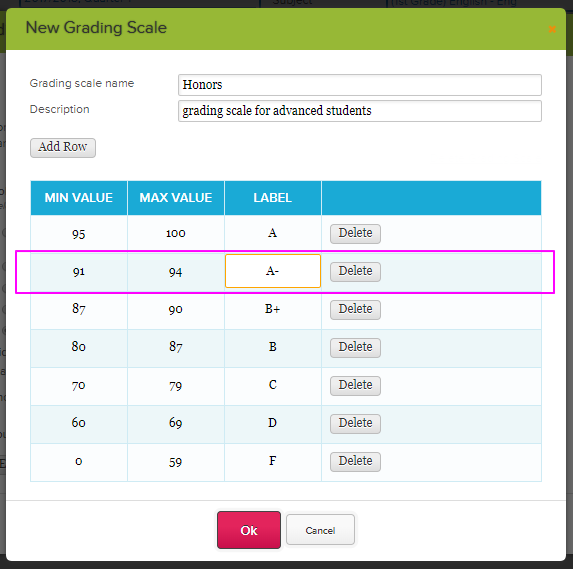Click the Grading scale name field
The width and height of the screenshot is (573, 569).
point(360,85)
